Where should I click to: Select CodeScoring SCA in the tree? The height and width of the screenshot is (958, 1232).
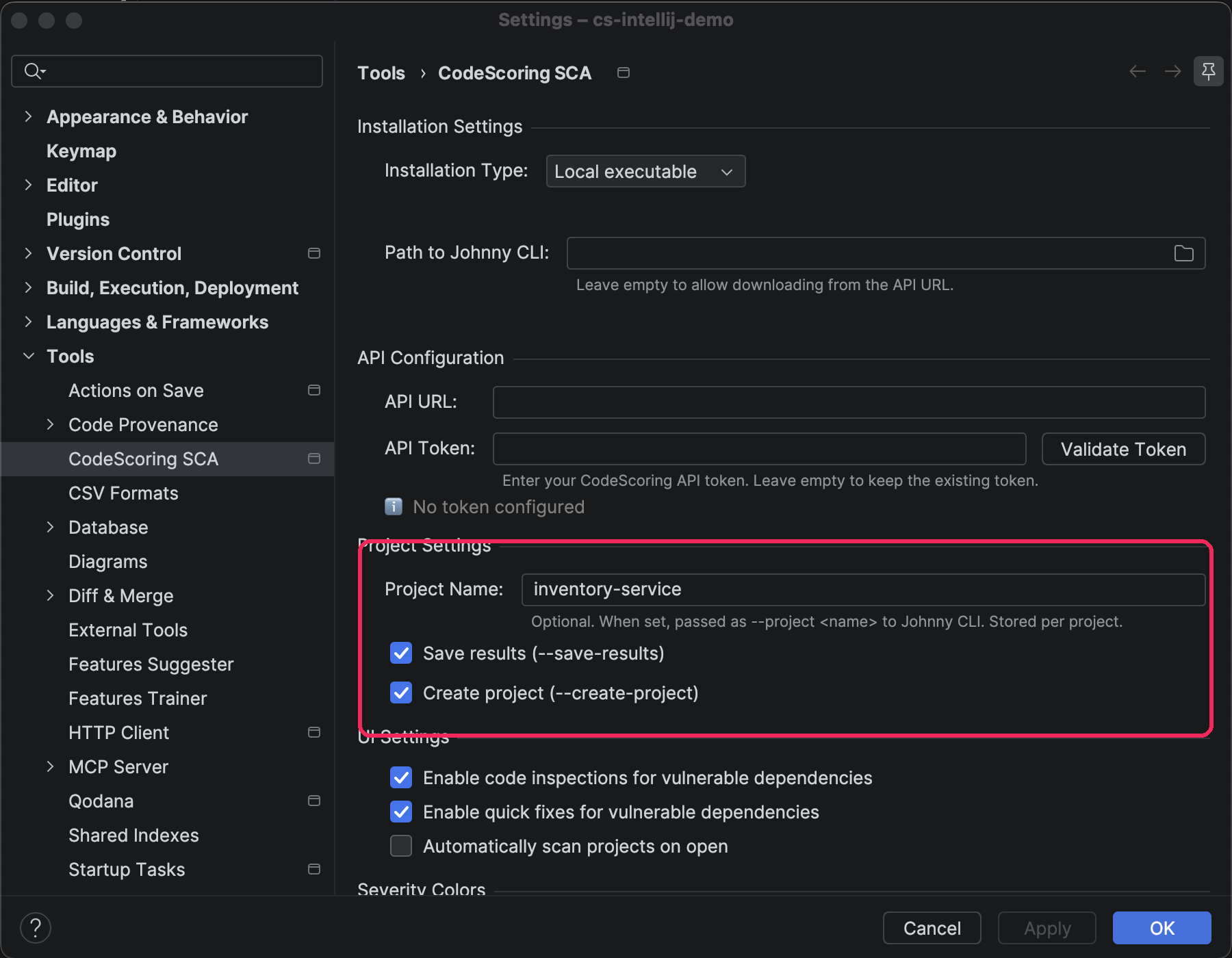pyautogui.click(x=167, y=458)
